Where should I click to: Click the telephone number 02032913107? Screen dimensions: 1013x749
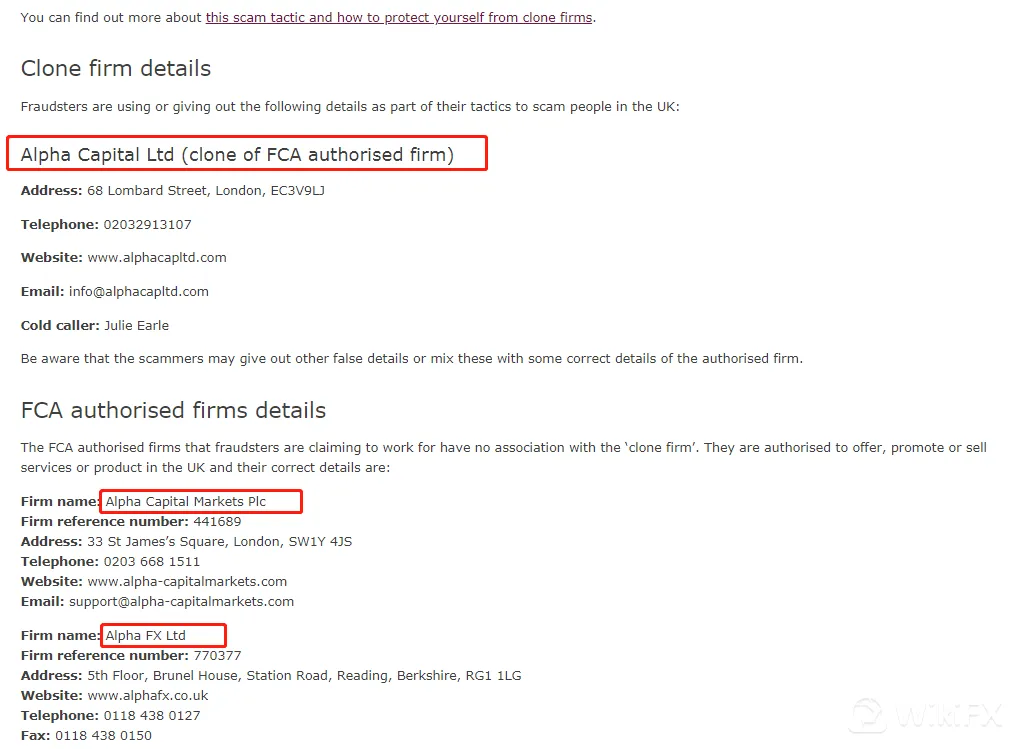(x=147, y=224)
